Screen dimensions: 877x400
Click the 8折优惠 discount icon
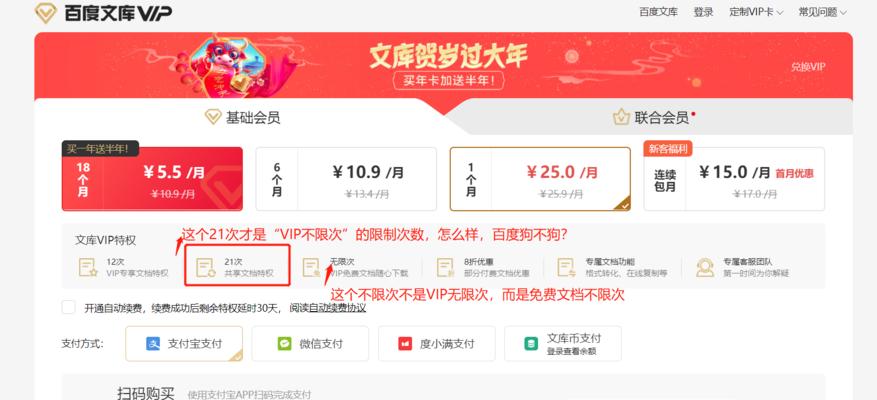pyautogui.click(x=445, y=267)
